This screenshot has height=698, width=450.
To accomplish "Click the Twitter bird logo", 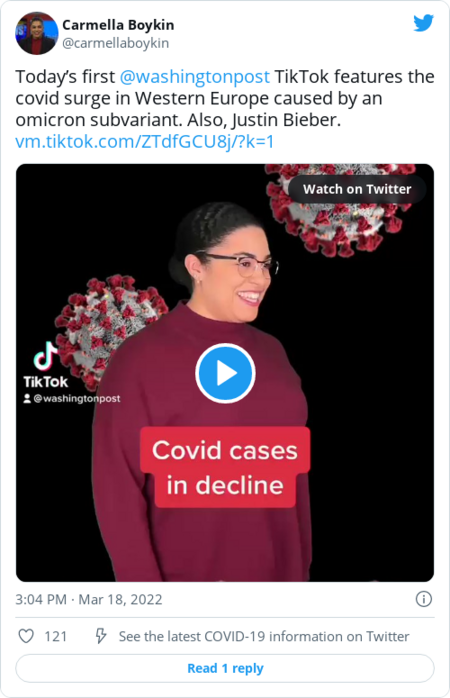I will coord(423,23).
